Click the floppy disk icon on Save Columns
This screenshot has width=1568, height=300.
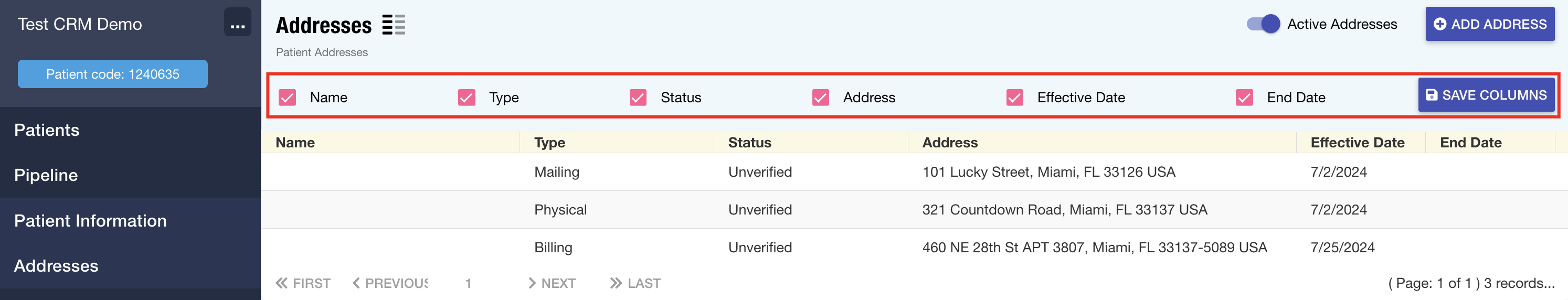1432,95
